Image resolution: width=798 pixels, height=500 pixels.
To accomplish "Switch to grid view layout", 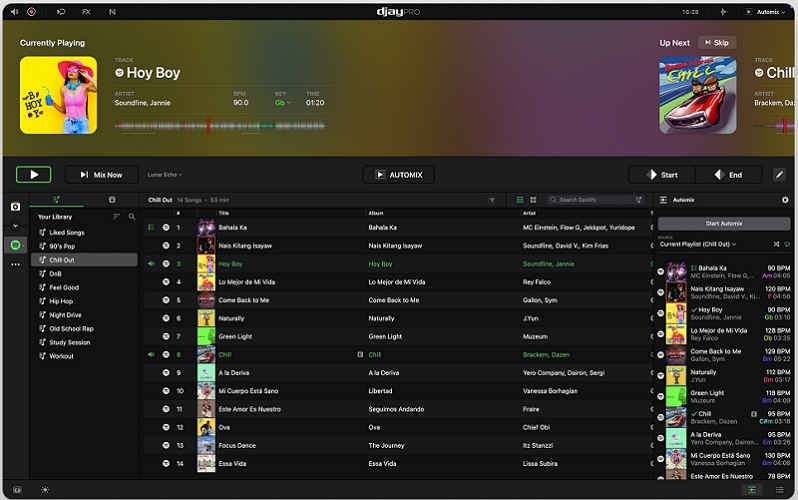I will tap(533, 200).
